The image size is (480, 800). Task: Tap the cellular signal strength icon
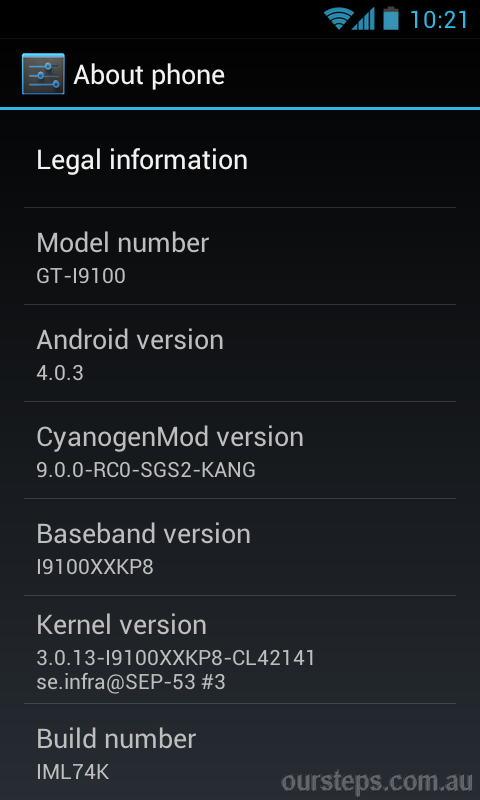[363, 19]
